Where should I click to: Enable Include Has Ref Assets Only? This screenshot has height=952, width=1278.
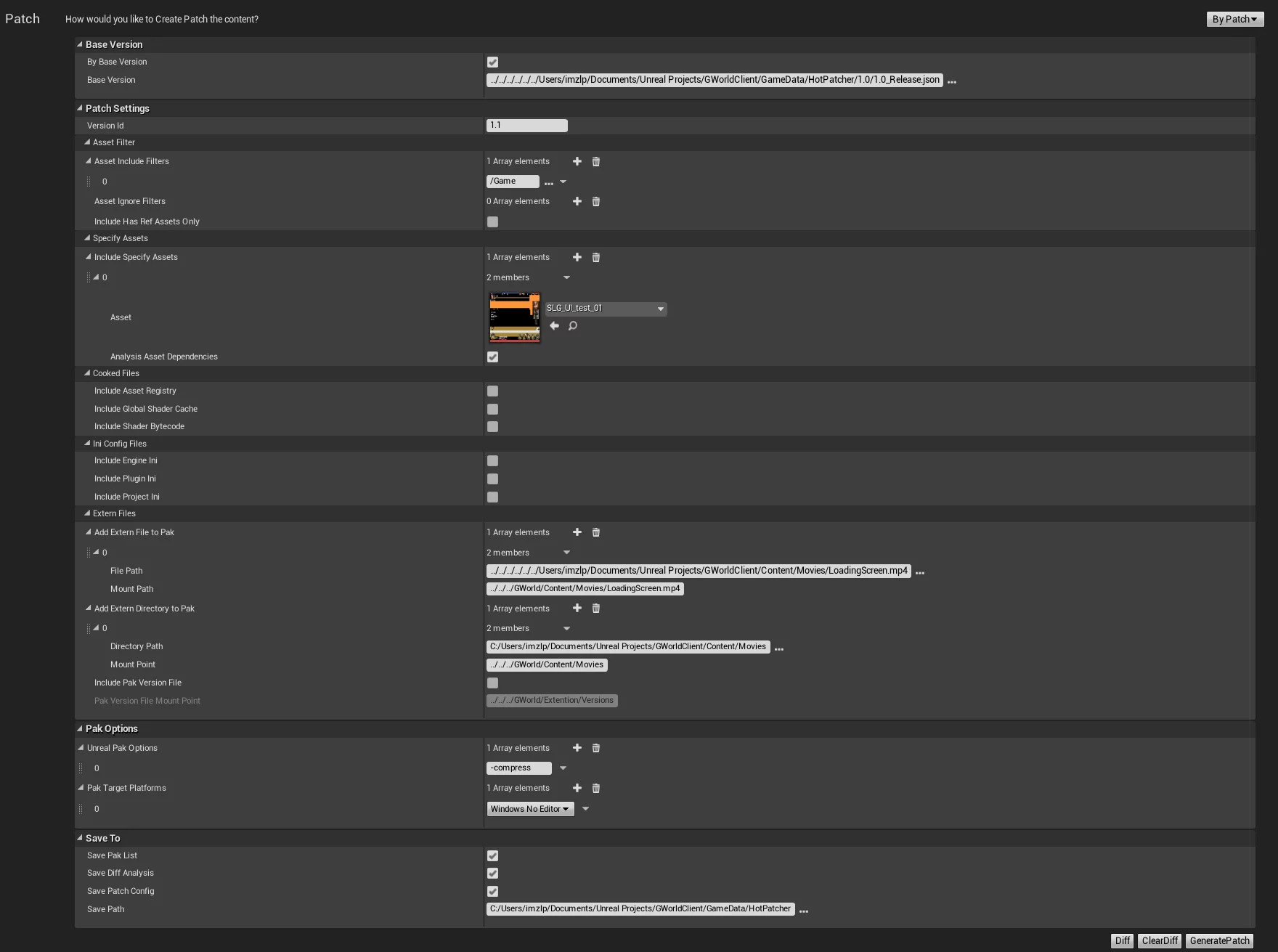coord(493,222)
